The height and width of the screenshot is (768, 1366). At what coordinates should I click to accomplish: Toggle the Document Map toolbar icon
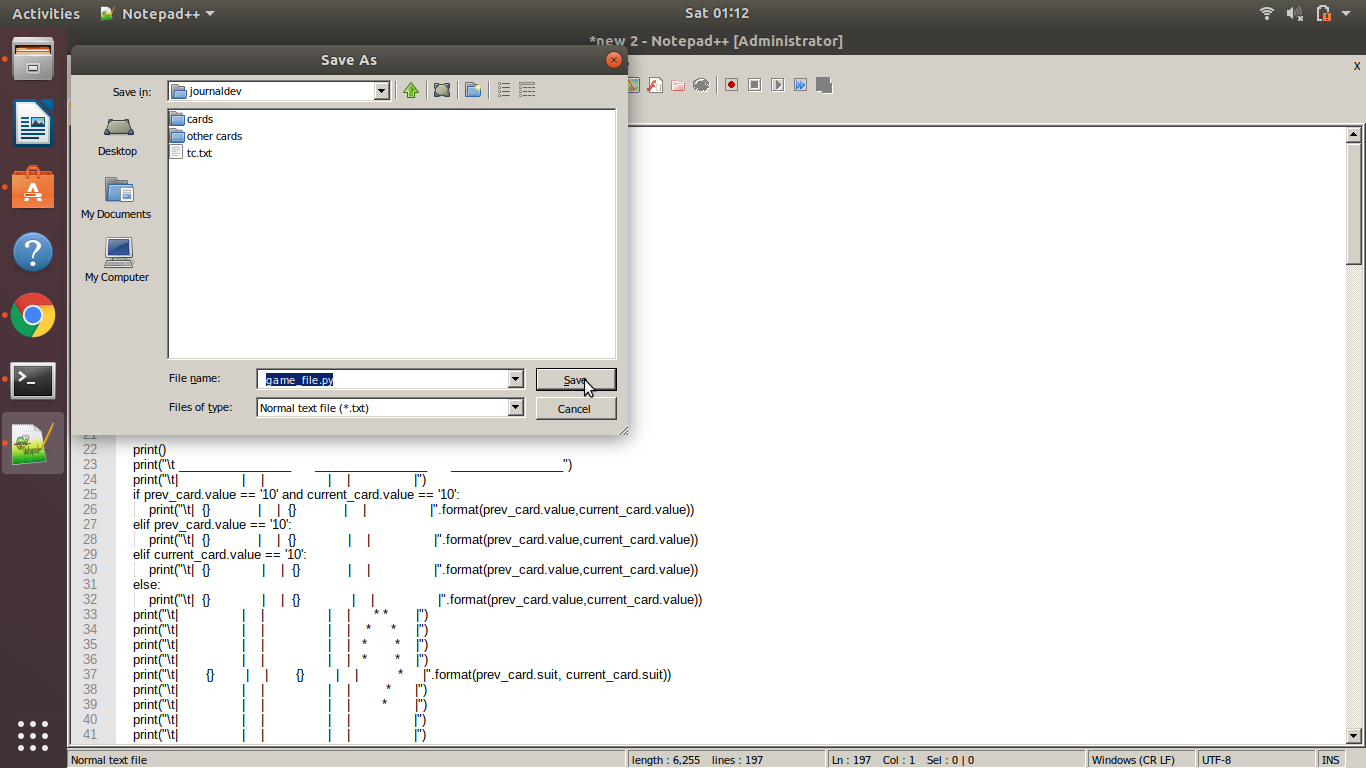coord(633,85)
